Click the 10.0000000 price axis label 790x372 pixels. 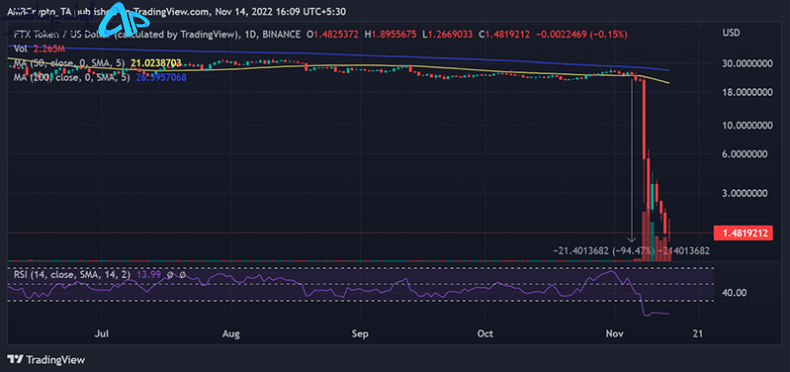coord(747,125)
